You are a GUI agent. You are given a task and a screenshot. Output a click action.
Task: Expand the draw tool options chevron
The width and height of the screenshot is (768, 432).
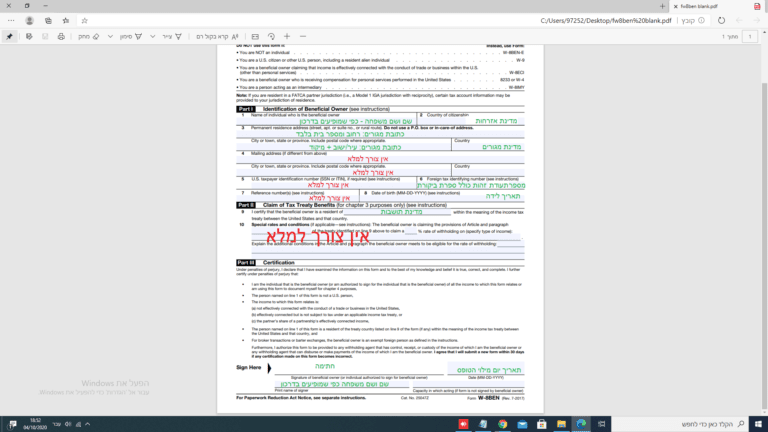pos(153,37)
